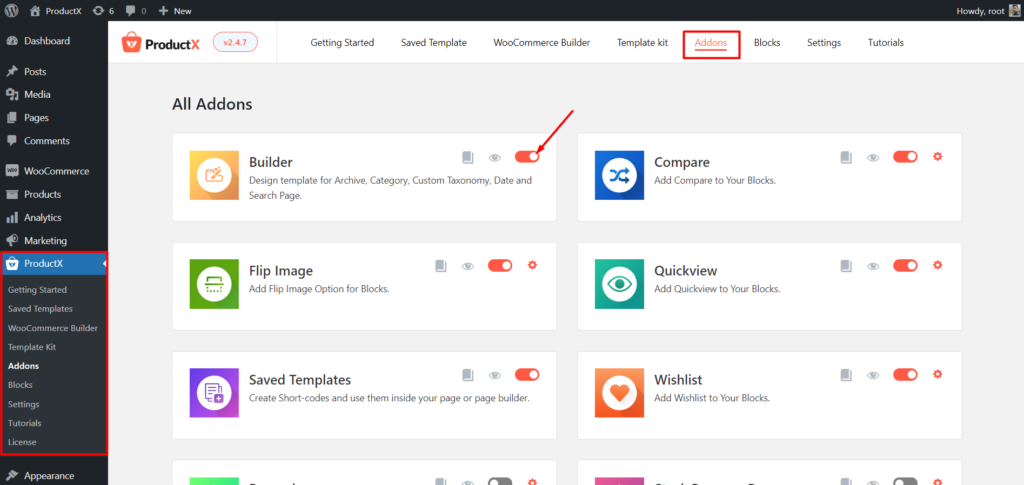Disable the Wishlist addon toggle
The width and height of the screenshot is (1024, 485).
[x=905, y=374]
